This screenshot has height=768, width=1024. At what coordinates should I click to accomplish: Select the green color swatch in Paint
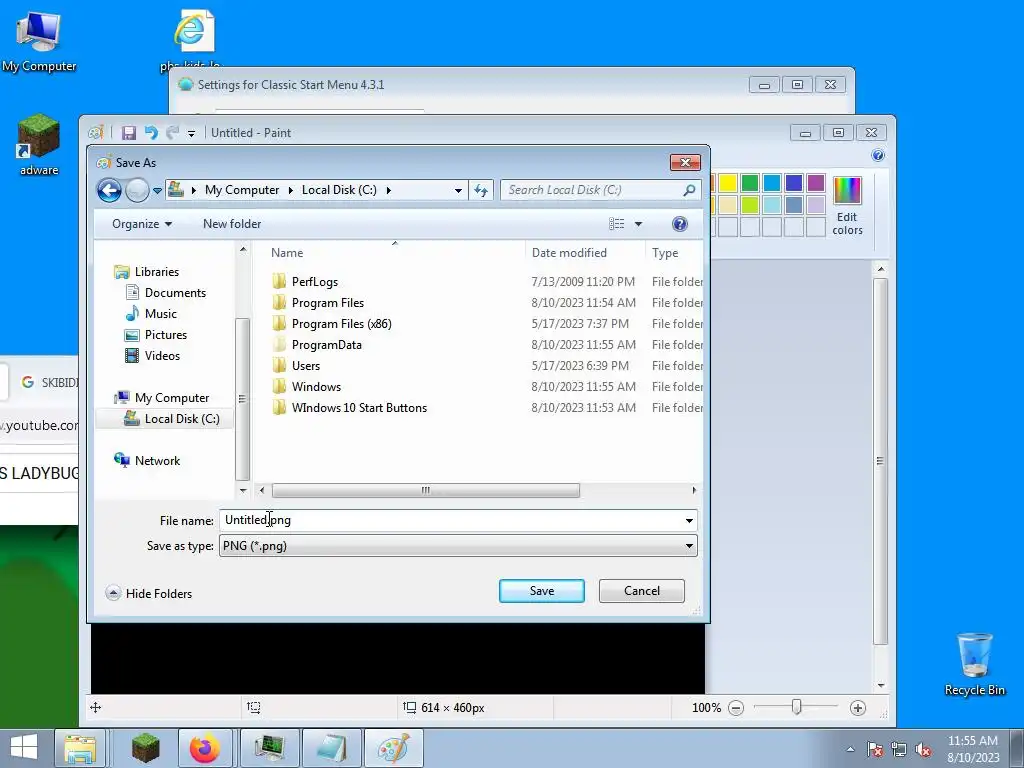tap(750, 183)
